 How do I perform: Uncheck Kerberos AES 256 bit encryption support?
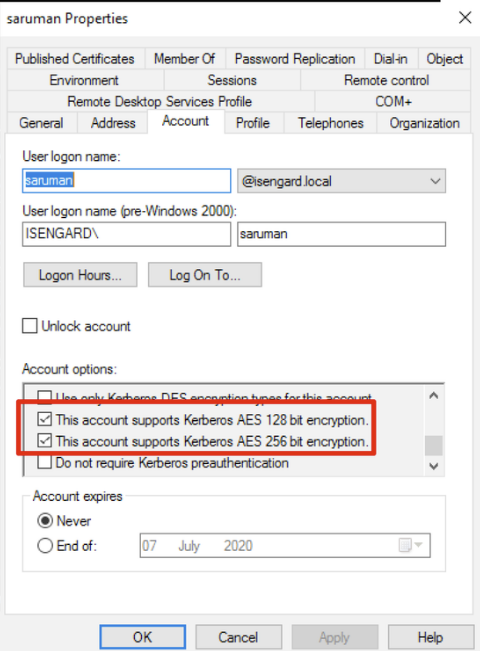[44, 441]
